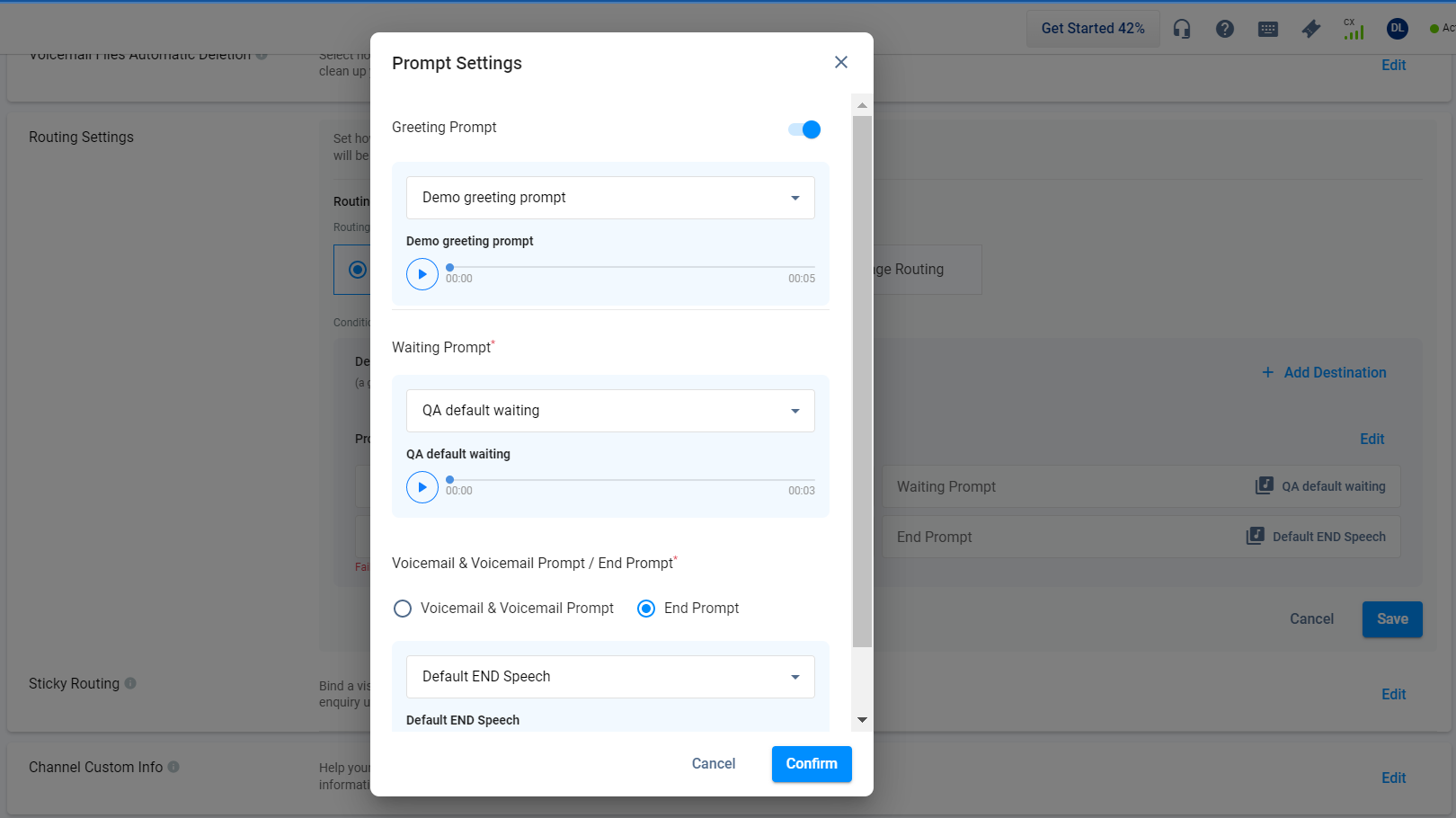Viewport: 1456px width, 818px height.
Task: Open the dialpad keyboard icon
Action: tap(1268, 29)
